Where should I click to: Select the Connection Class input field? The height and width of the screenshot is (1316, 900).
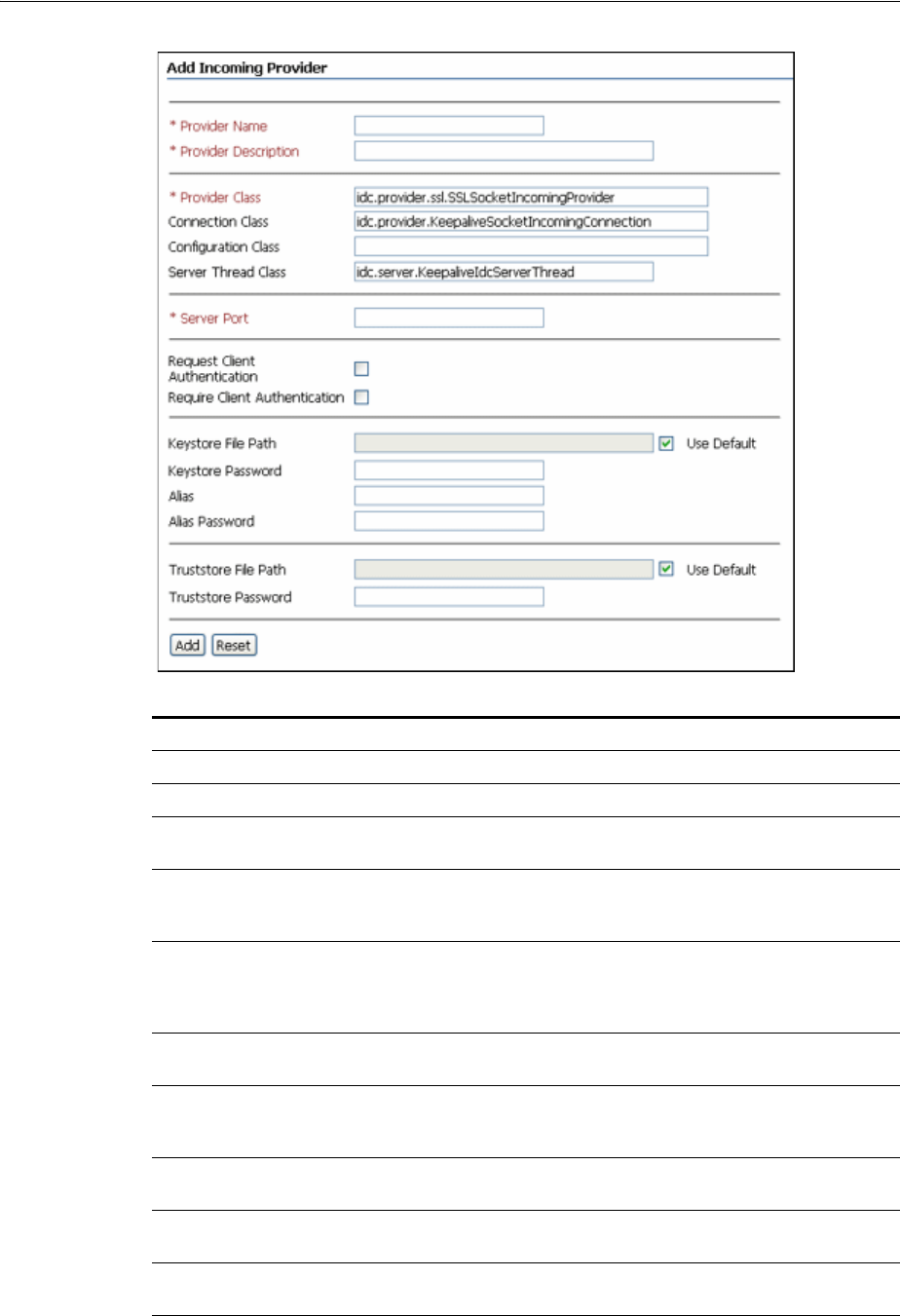pos(531,222)
